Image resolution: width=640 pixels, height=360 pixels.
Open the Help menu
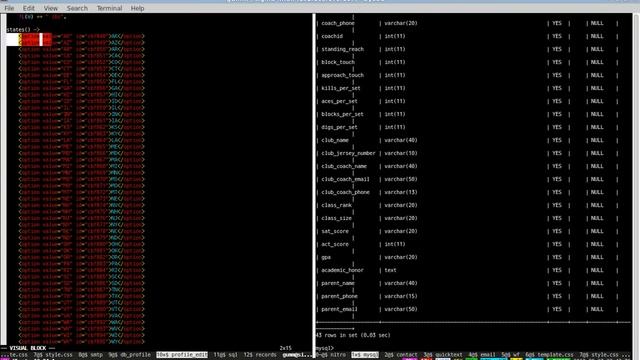tap(138, 8)
